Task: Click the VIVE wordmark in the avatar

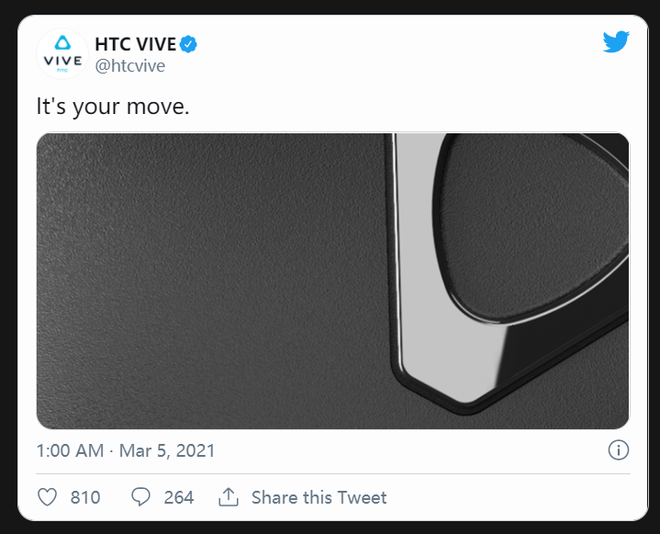Action: 63,61
